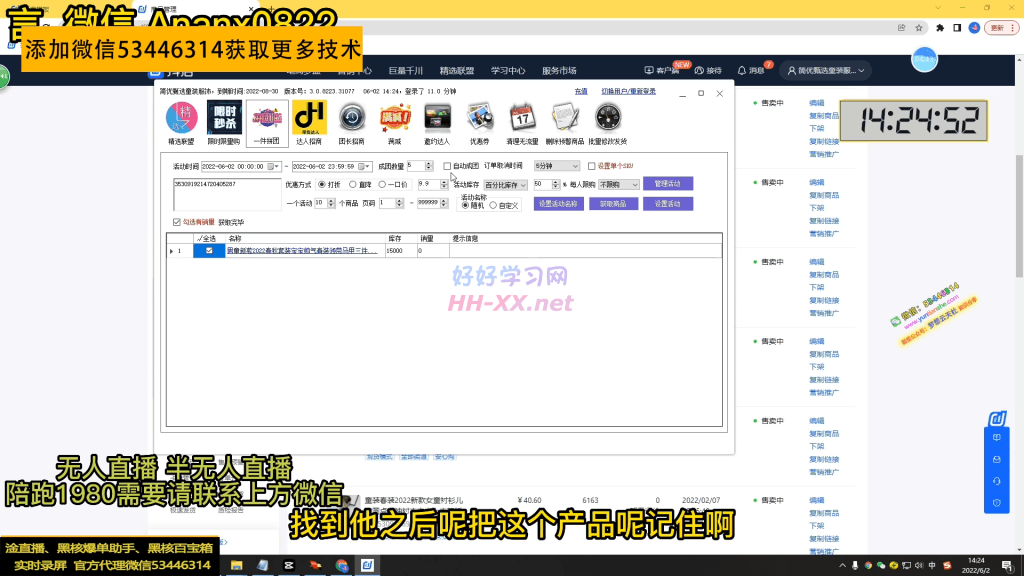Expand the account menu in web header

pyautogui.click(x=826, y=71)
